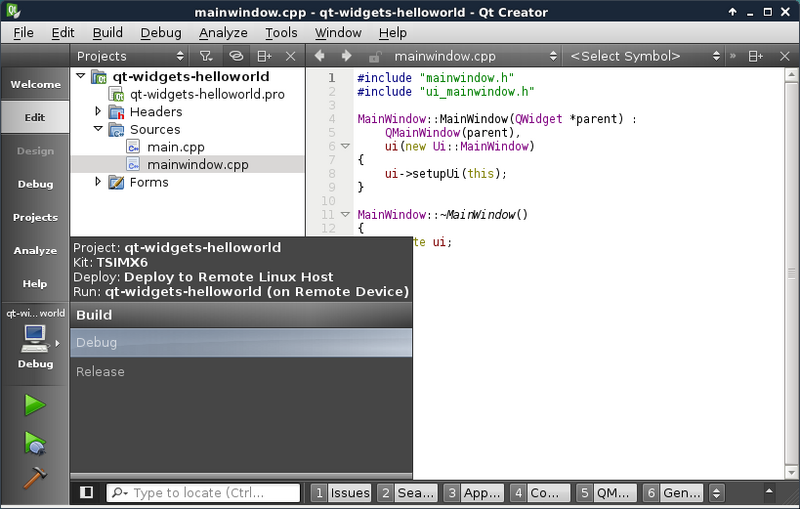Click the editor vertical scrollbar track
Screen dimensions: 800x509
coord(791,274)
